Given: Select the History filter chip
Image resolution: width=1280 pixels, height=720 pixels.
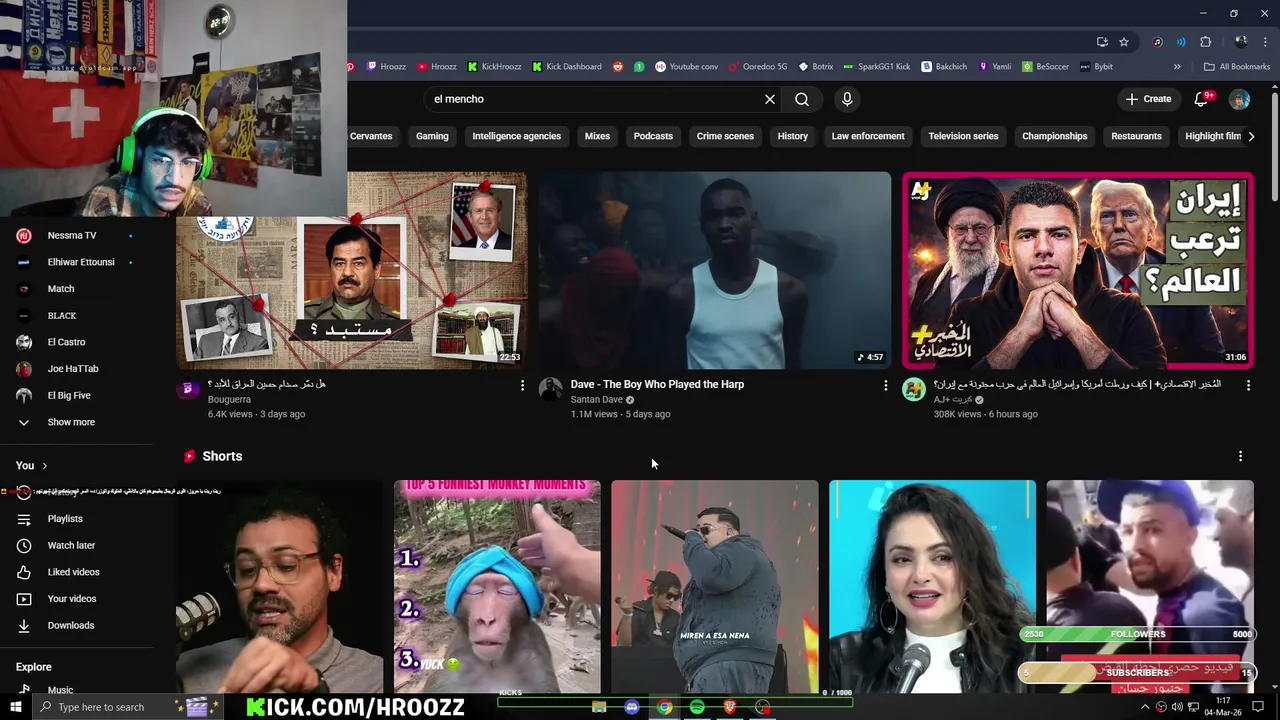Looking at the screenshot, I should pos(793,136).
